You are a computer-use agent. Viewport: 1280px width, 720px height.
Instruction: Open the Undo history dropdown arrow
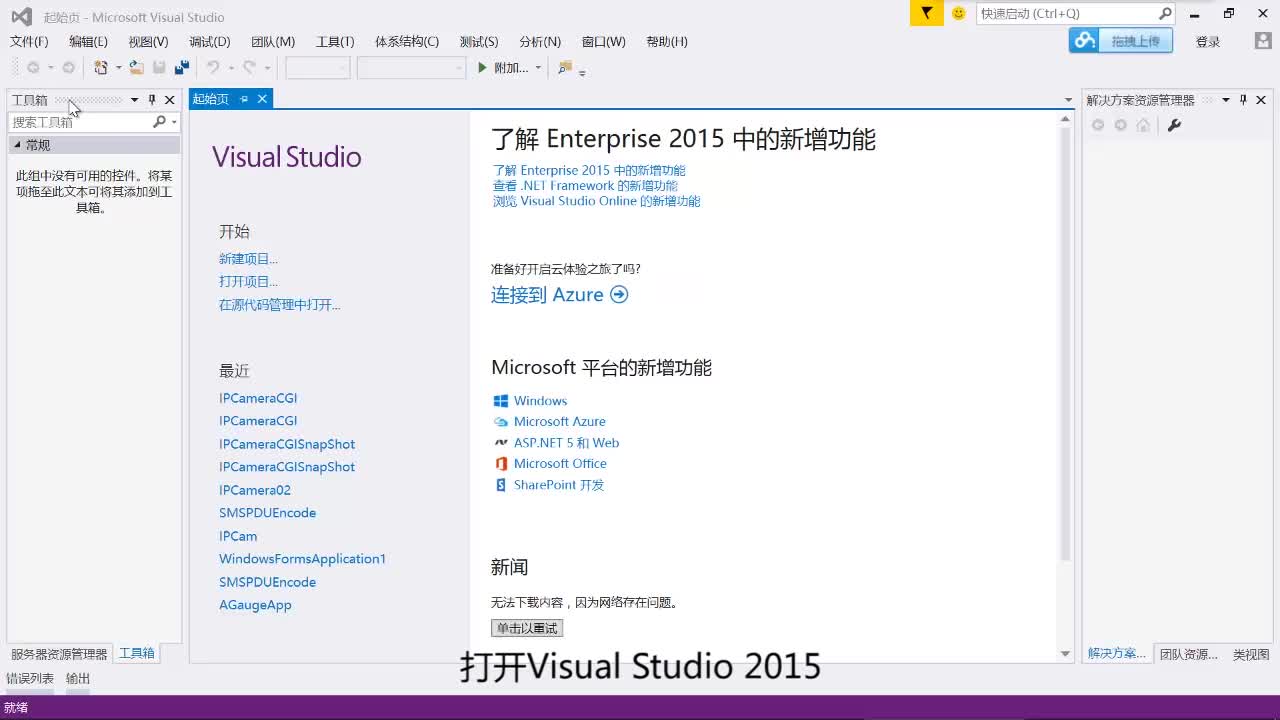[x=231, y=68]
